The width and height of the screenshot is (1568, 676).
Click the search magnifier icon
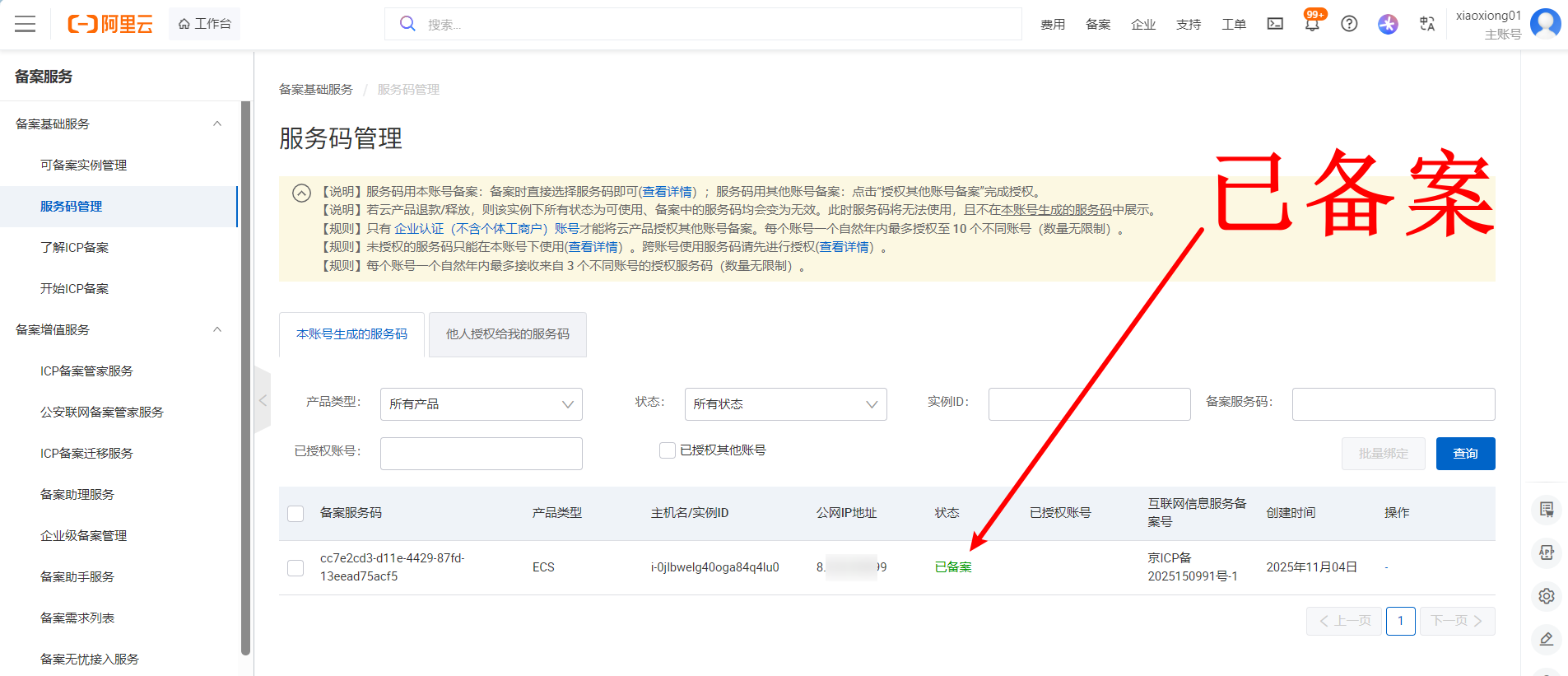click(407, 24)
